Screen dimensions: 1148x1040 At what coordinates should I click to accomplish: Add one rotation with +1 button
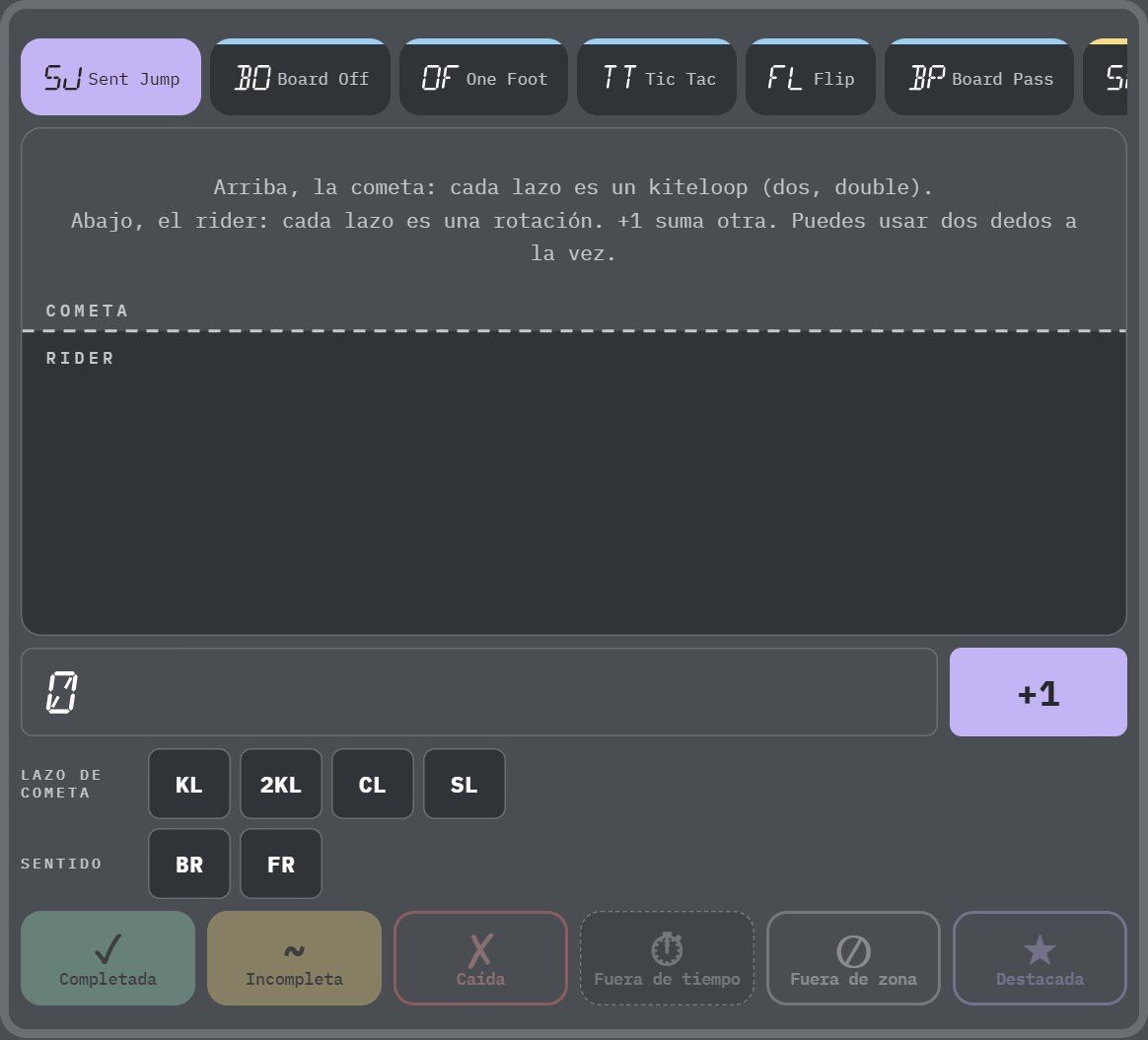click(x=1039, y=692)
